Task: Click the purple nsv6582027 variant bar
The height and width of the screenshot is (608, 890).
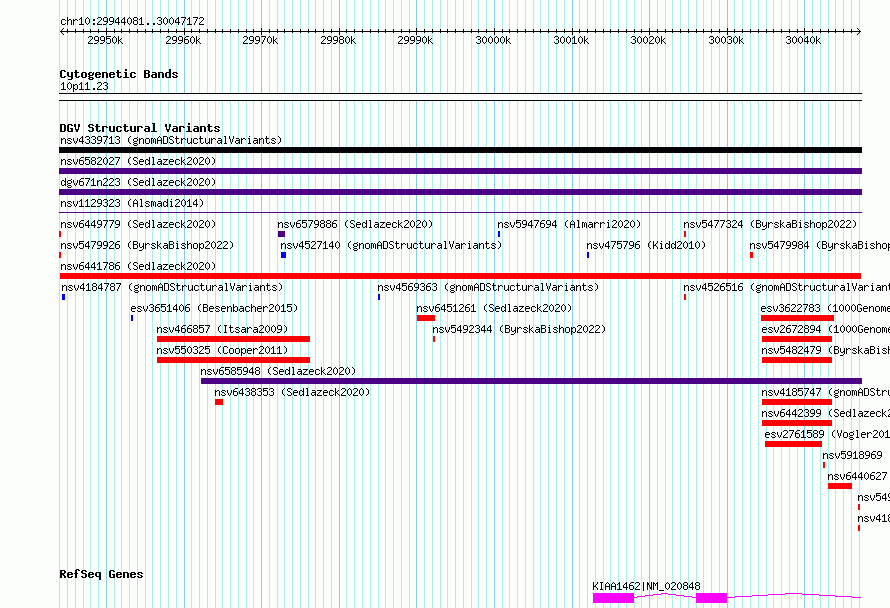Action: click(x=460, y=171)
